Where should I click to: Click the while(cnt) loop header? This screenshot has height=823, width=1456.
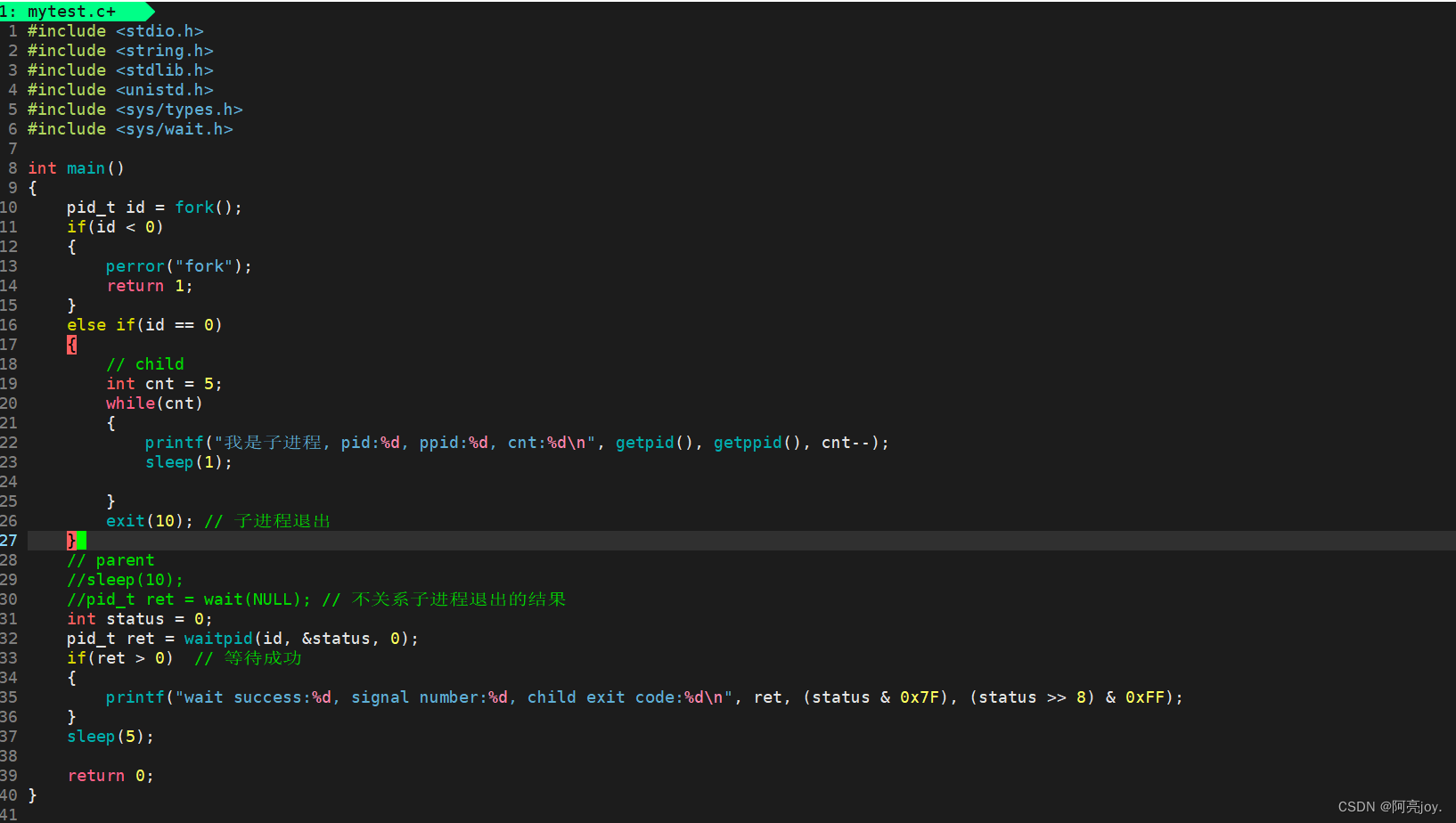click(x=155, y=403)
